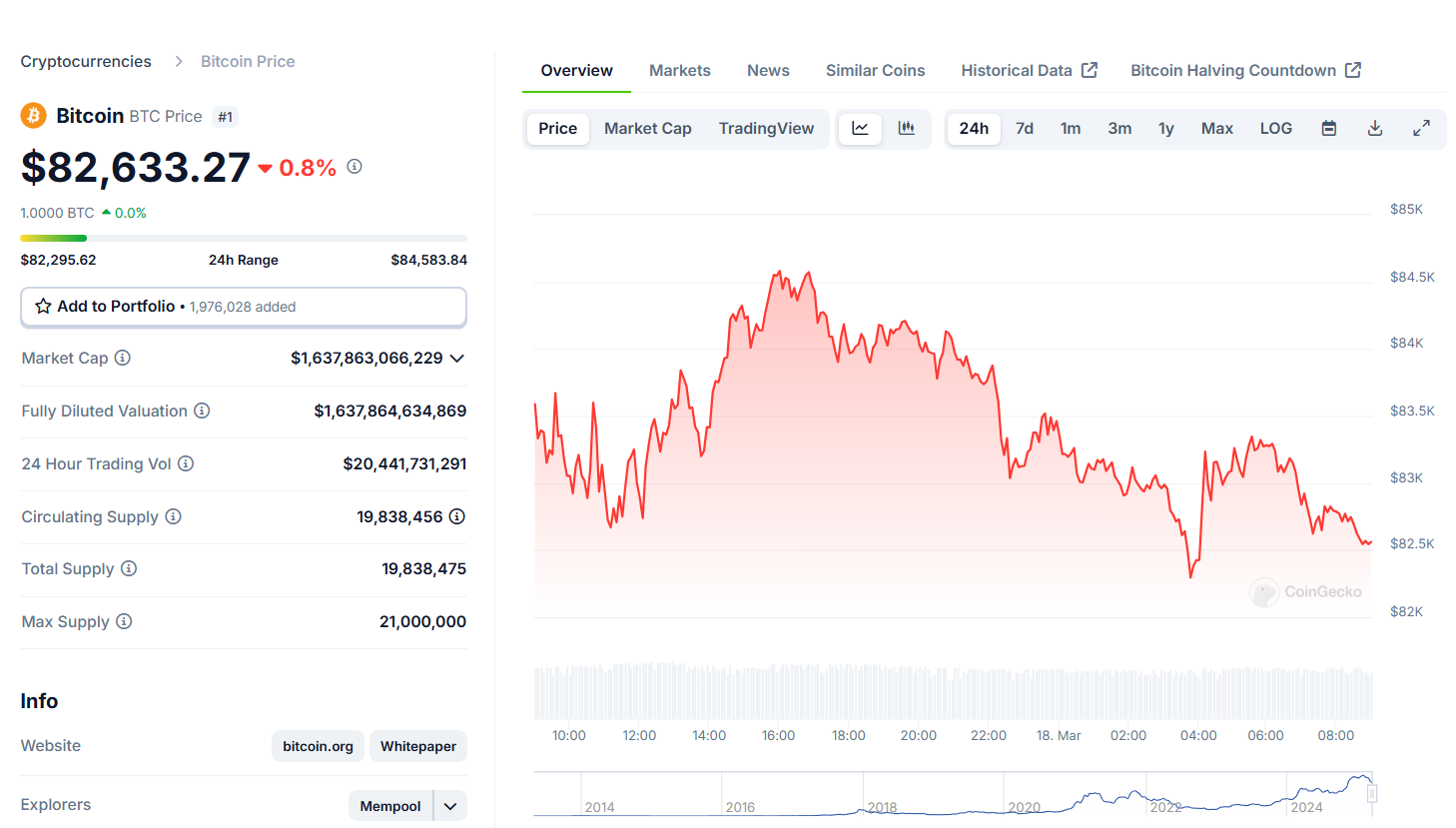Screen dimensions: 1456x828
Task: Open the News tab
Action: click(768, 70)
